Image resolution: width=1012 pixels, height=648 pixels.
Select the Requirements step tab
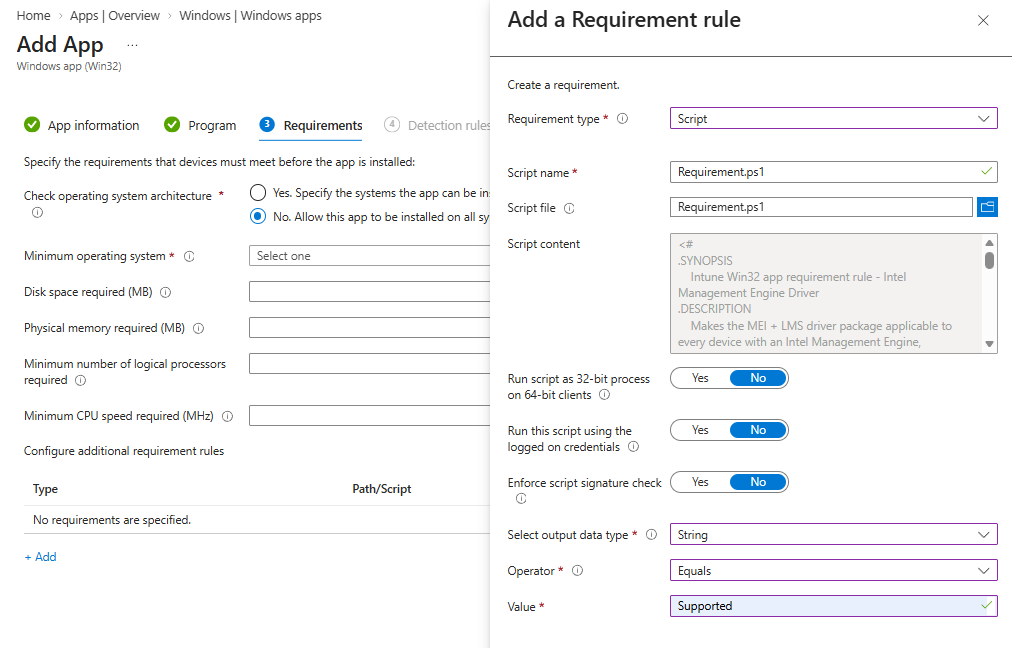[x=310, y=125]
